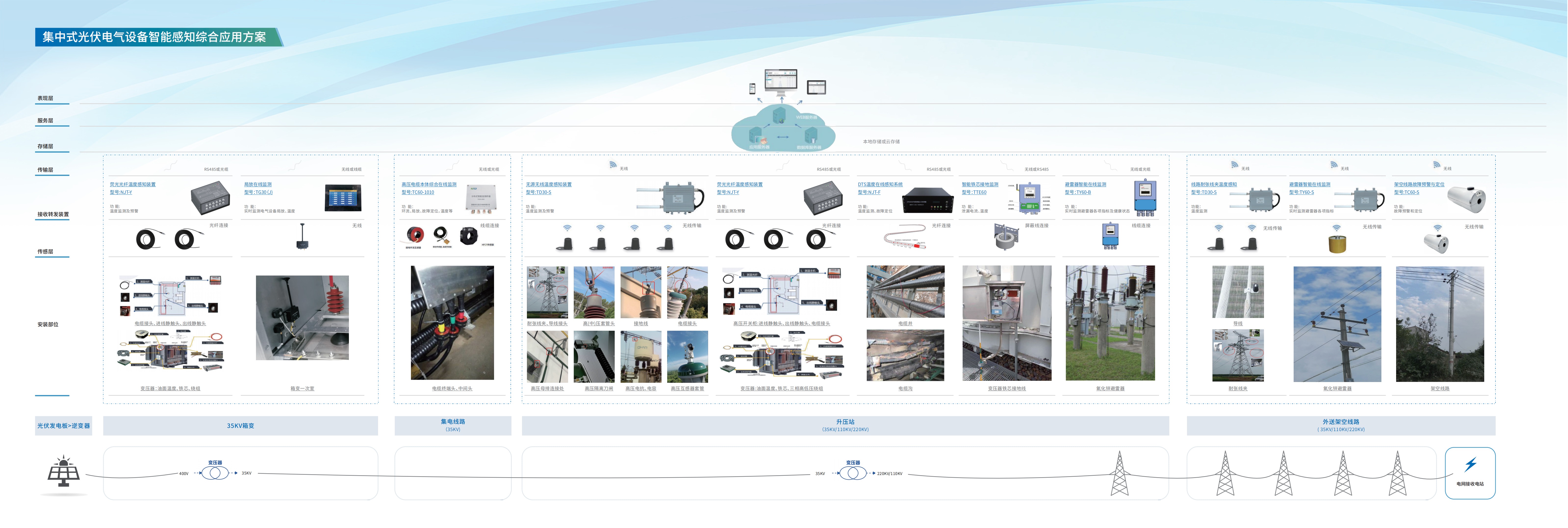This screenshot has height=528, width=1568.
Task: Open the 高压电缆本体综合在线监测 link
Action: (429, 184)
